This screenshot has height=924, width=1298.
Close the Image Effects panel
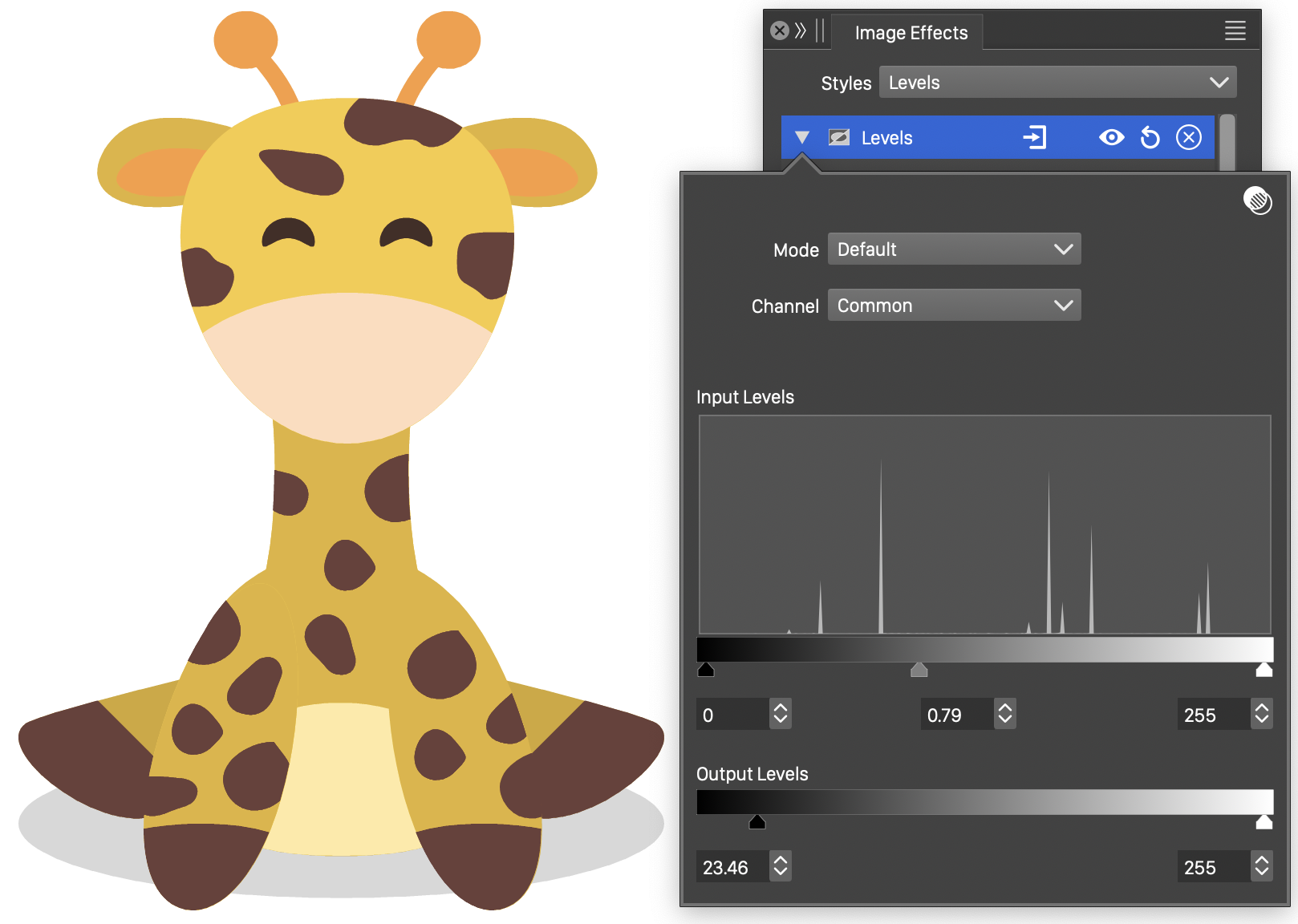click(x=779, y=31)
